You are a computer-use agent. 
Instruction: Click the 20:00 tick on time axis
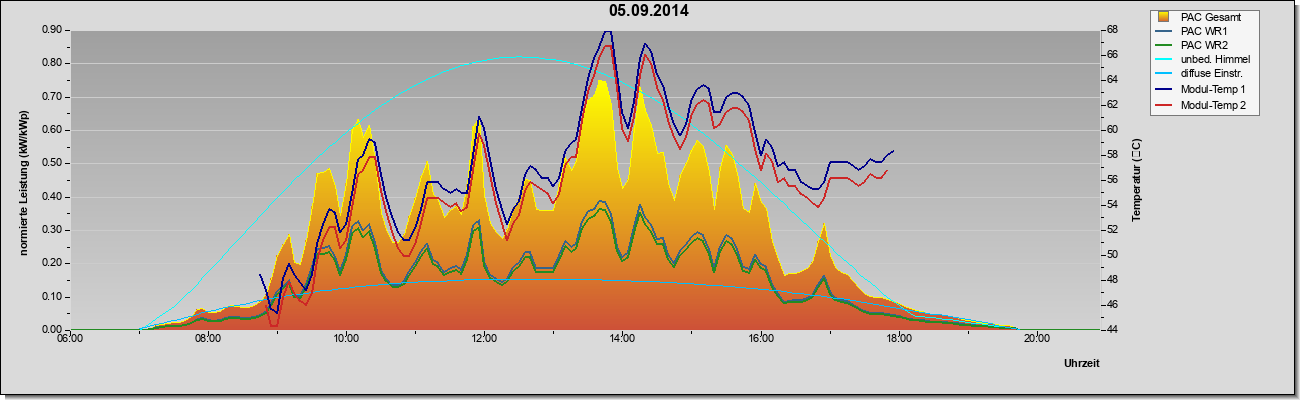coord(1036,339)
